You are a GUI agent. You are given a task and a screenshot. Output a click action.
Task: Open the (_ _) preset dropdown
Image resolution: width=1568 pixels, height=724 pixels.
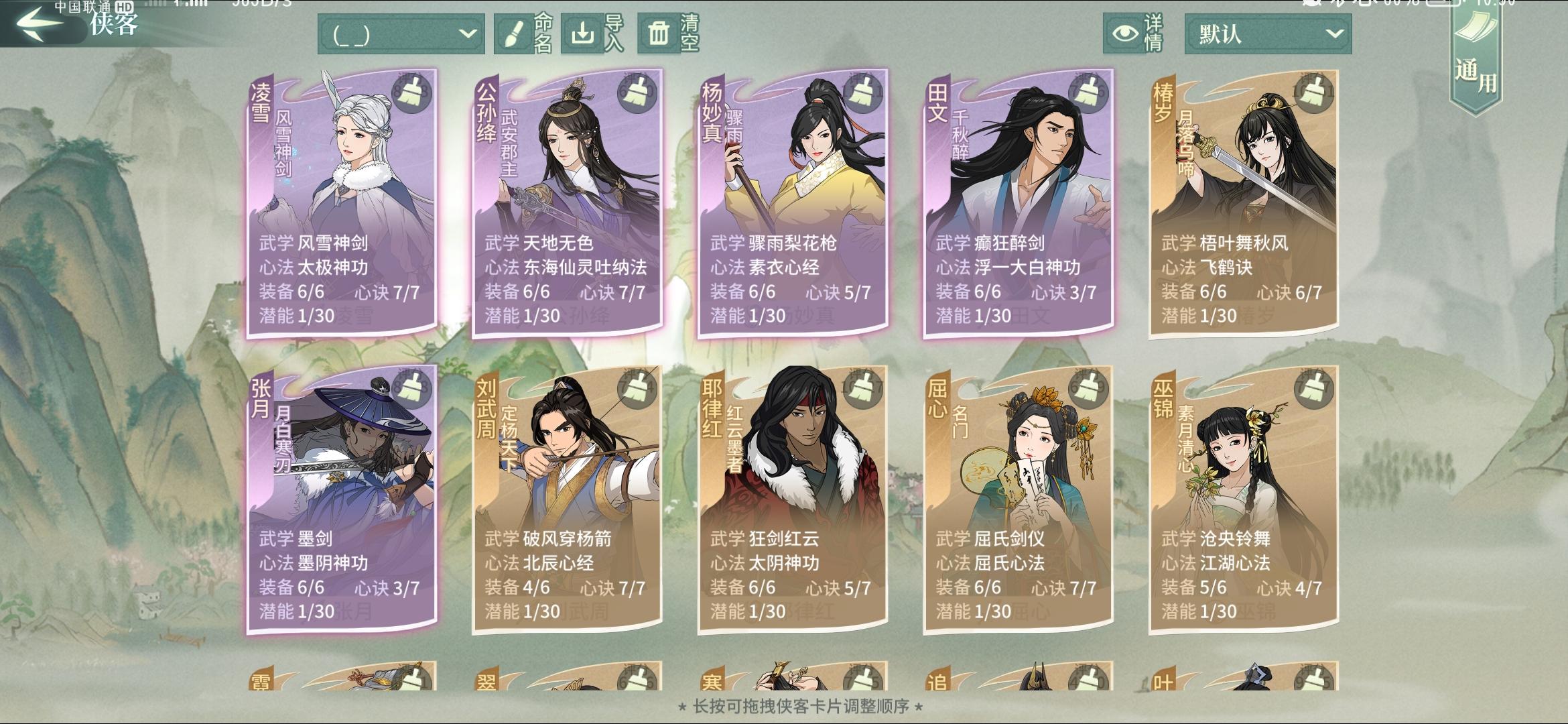tap(401, 34)
